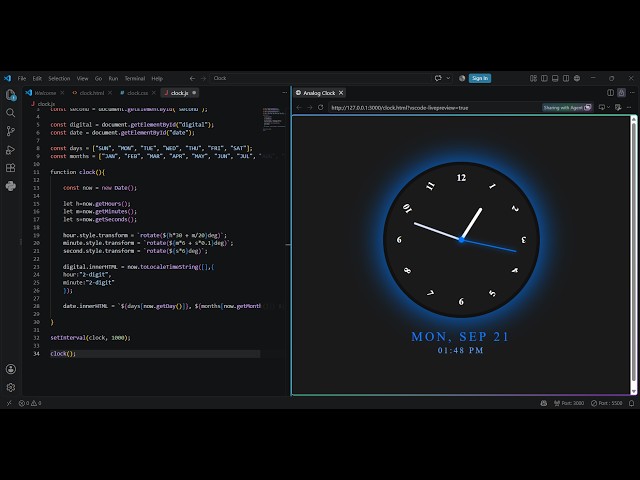Viewport: 640px width, 480px height.
Task: Click the code minimap
Action: [274, 119]
